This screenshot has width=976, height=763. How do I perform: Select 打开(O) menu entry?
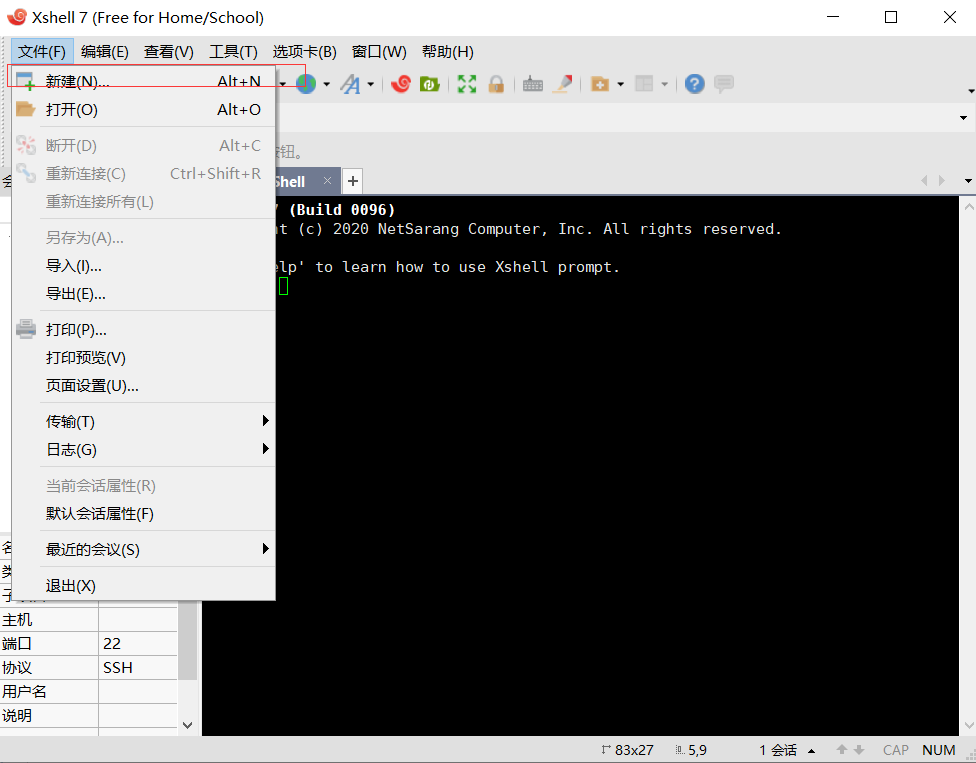tap(144, 110)
